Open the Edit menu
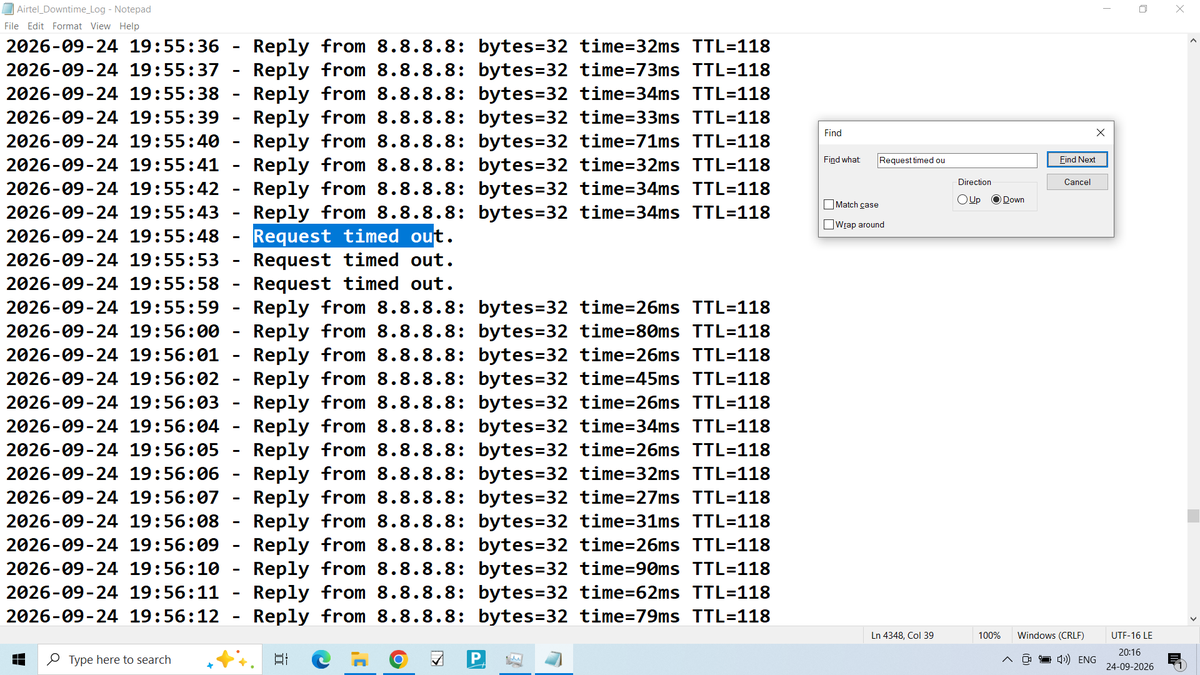The height and width of the screenshot is (675, 1200). [x=36, y=26]
